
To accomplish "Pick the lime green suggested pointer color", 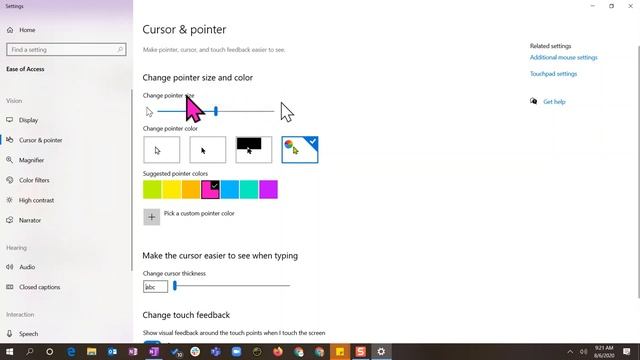I will point(152,189).
